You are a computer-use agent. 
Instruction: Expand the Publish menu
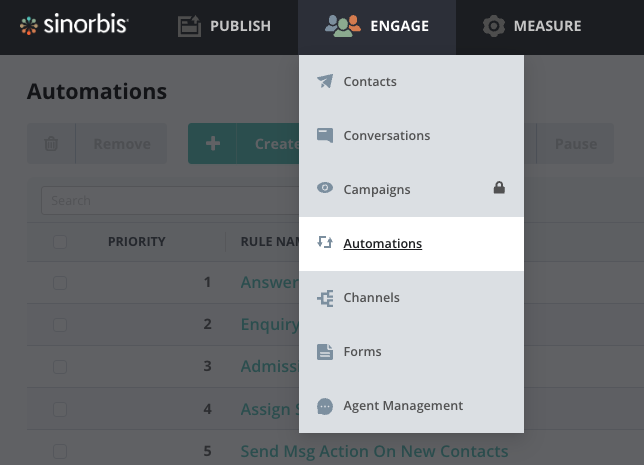click(x=224, y=26)
